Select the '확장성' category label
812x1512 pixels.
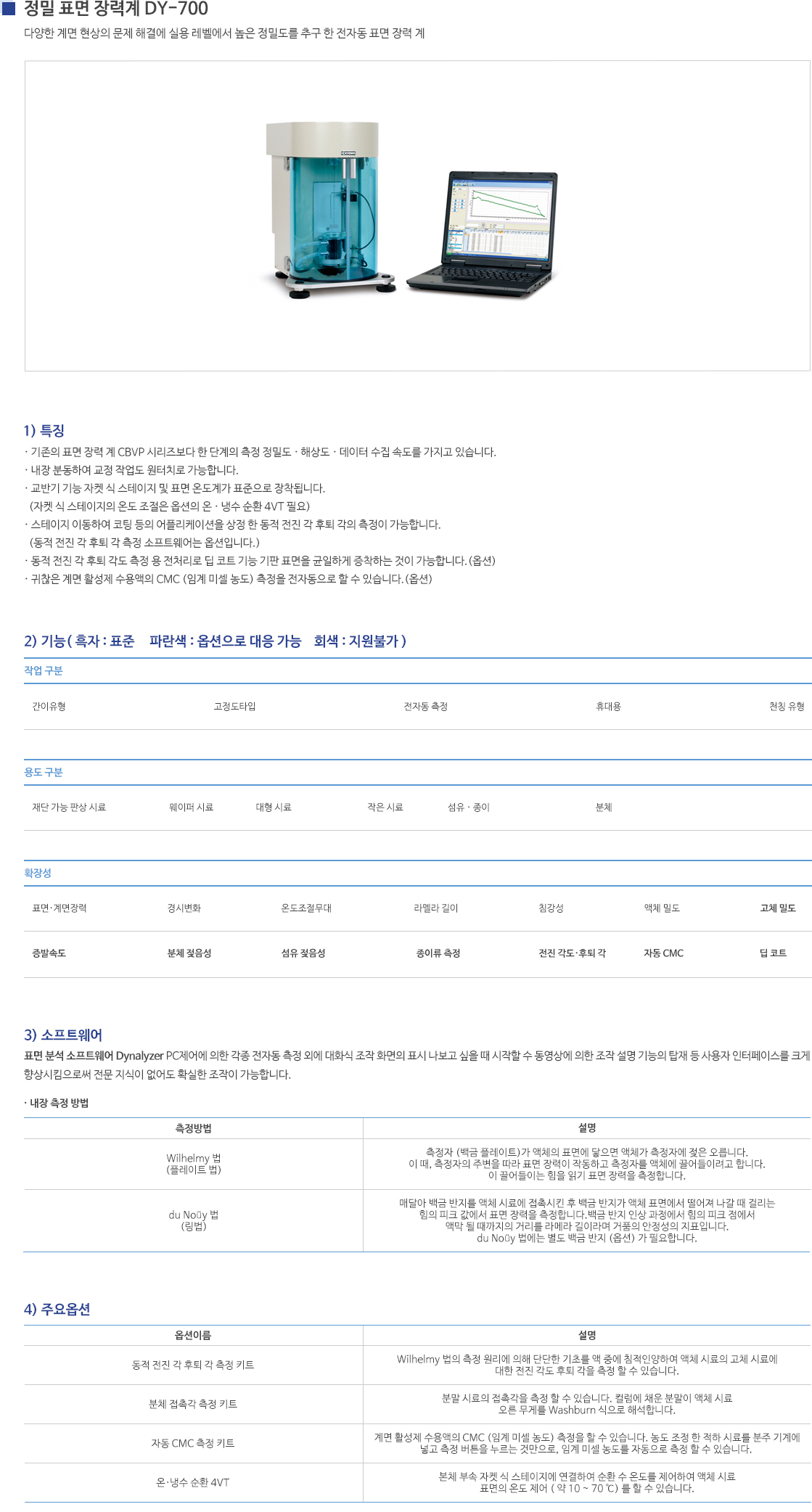38,874
